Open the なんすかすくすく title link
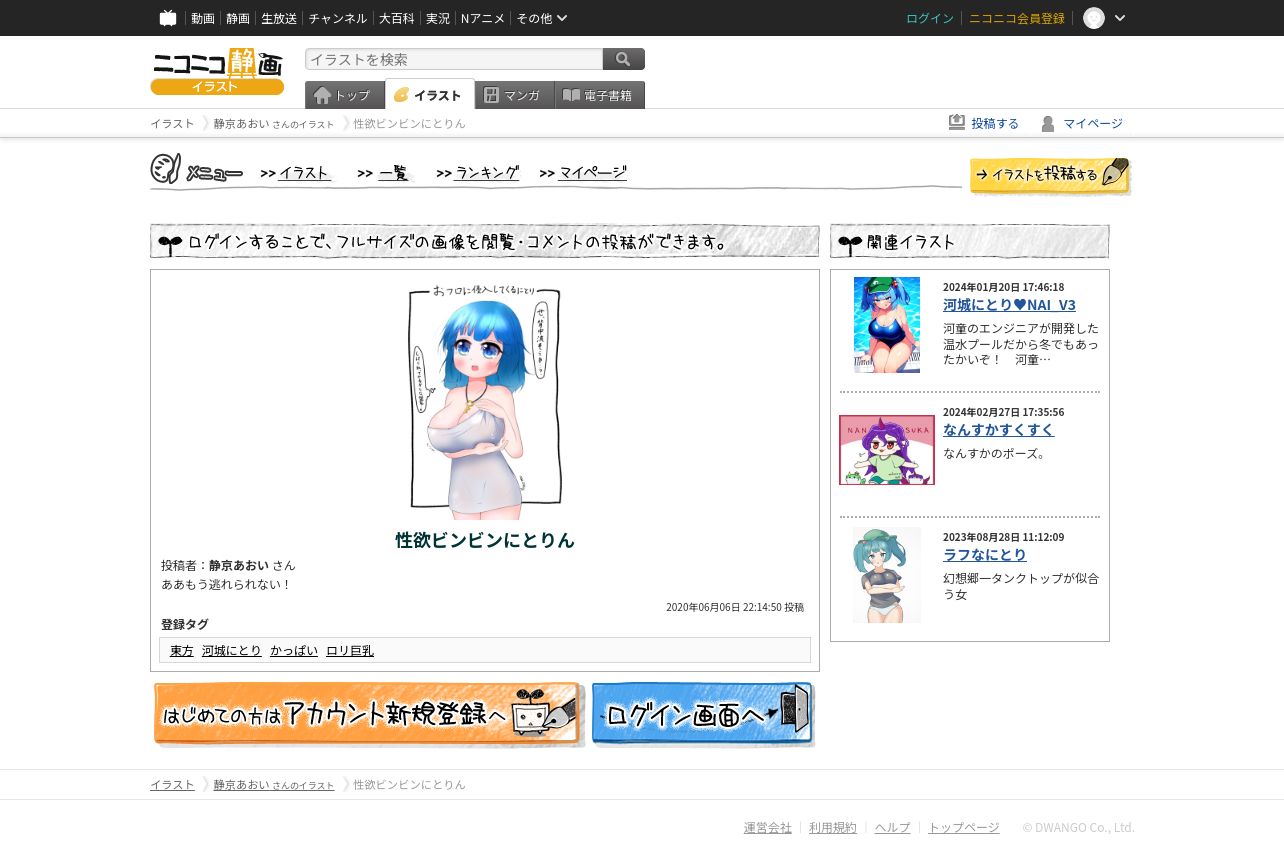 (998, 430)
